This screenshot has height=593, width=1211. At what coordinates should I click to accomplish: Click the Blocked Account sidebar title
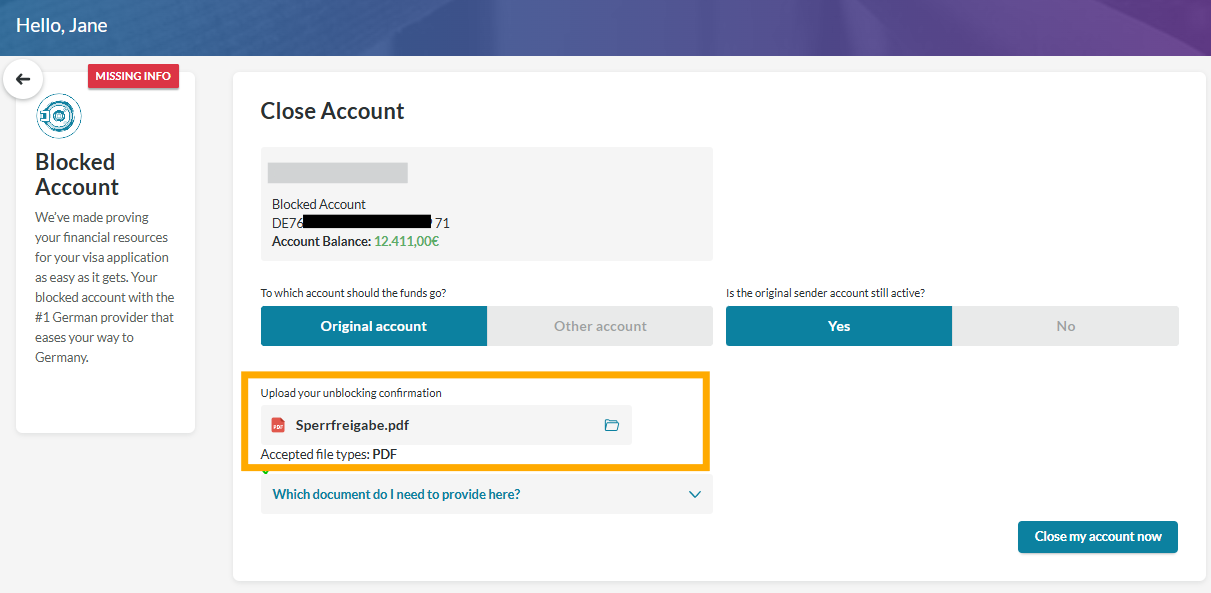77,175
